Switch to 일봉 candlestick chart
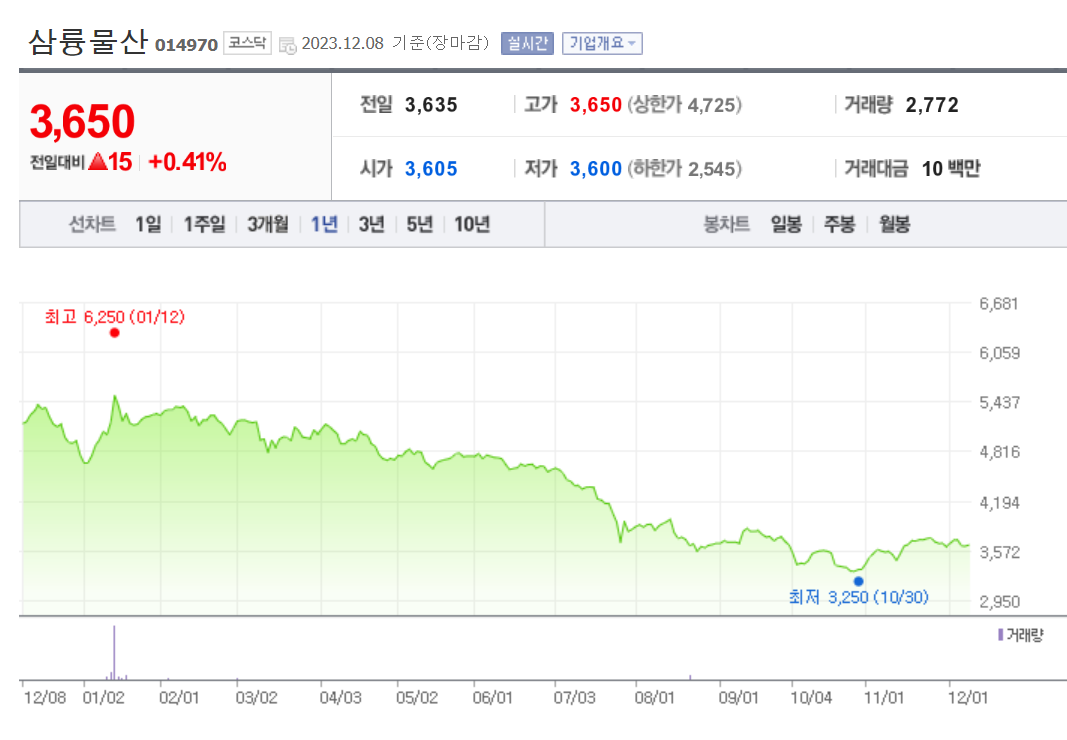The width and height of the screenshot is (1067, 740). (x=786, y=224)
